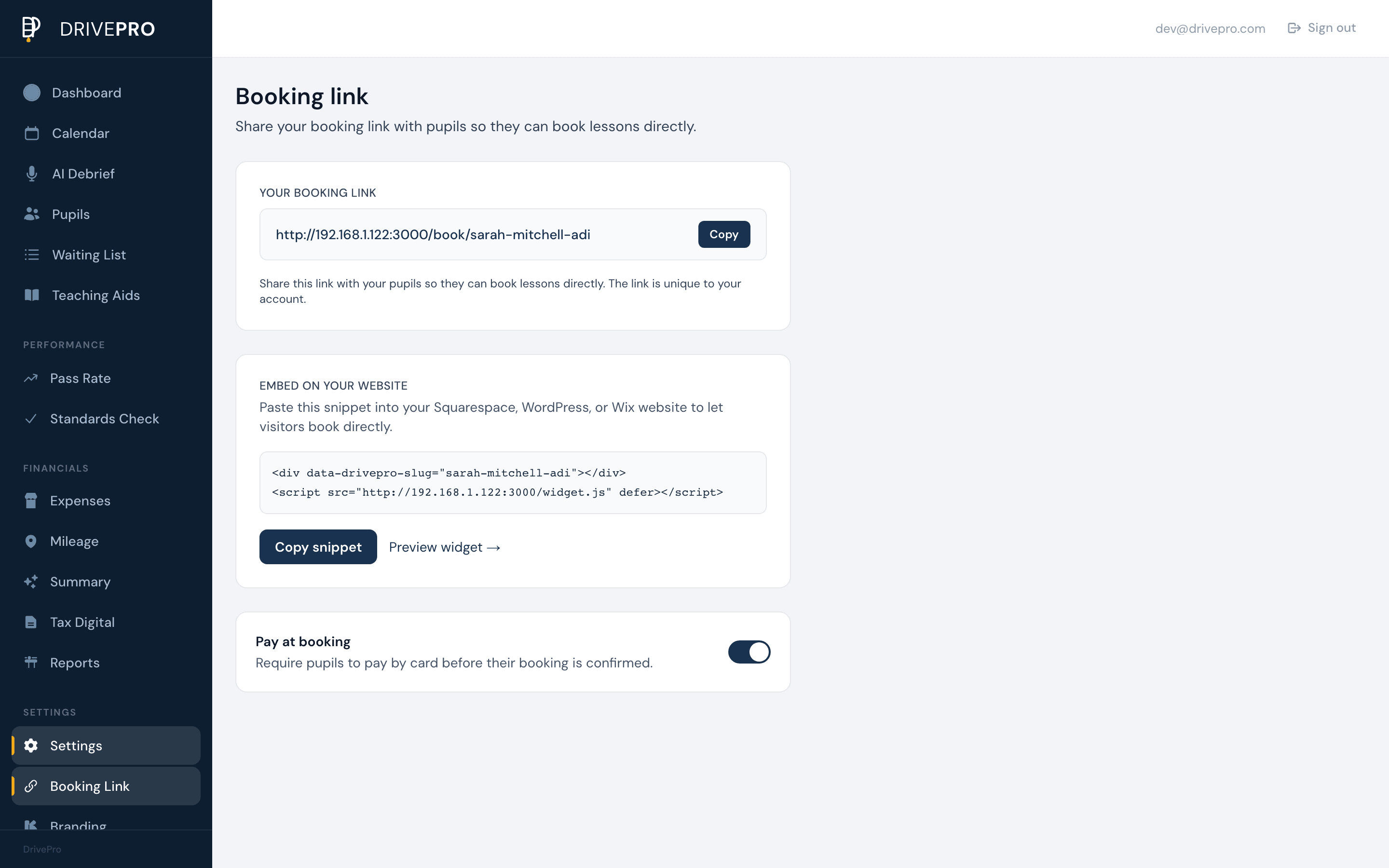The image size is (1389, 868).
Task: Open Standards Check
Action: pos(105,419)
